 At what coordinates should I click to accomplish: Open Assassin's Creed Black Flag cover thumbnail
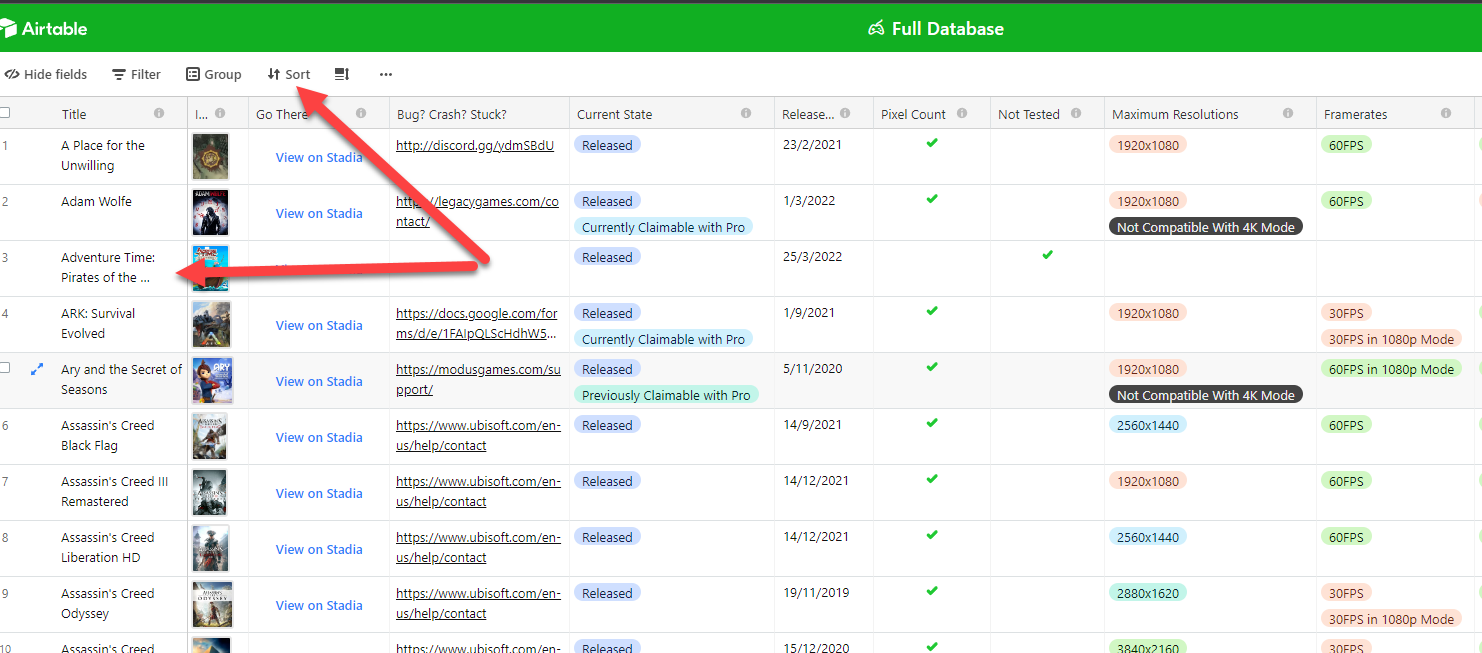click(x=210, y=437)
